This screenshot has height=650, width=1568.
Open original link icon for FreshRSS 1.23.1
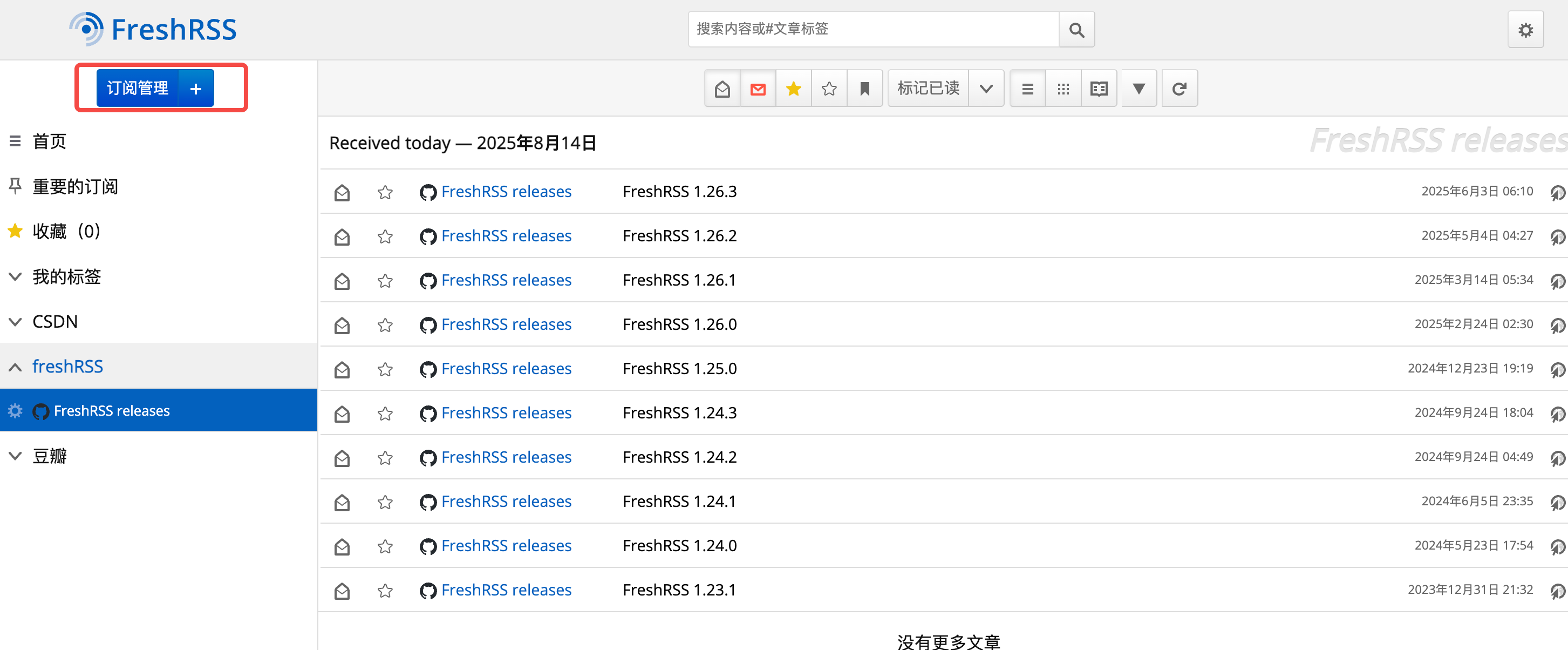pos(1557,592)
